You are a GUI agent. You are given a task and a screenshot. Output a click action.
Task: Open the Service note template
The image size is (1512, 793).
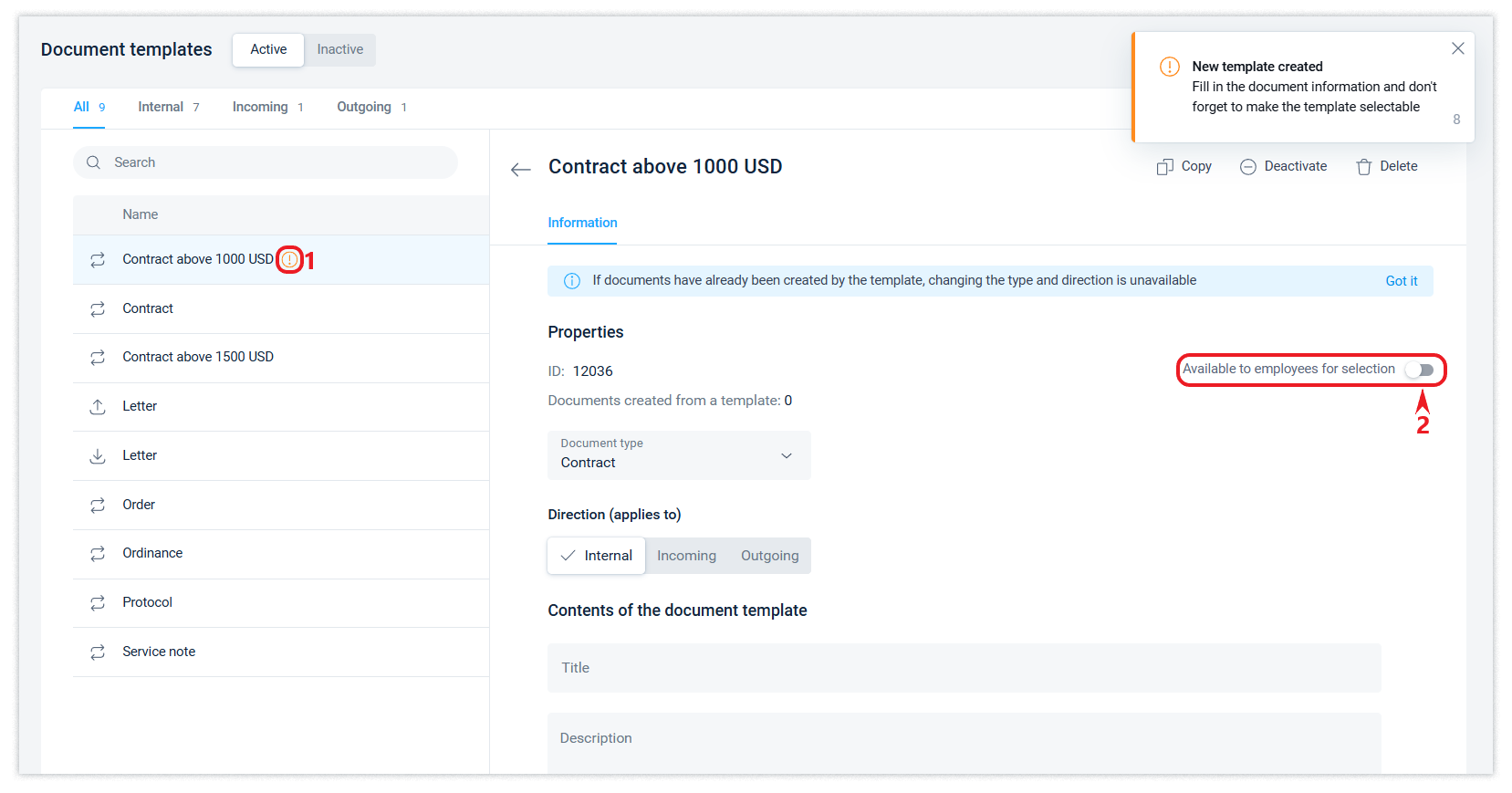tap(159, 652)
